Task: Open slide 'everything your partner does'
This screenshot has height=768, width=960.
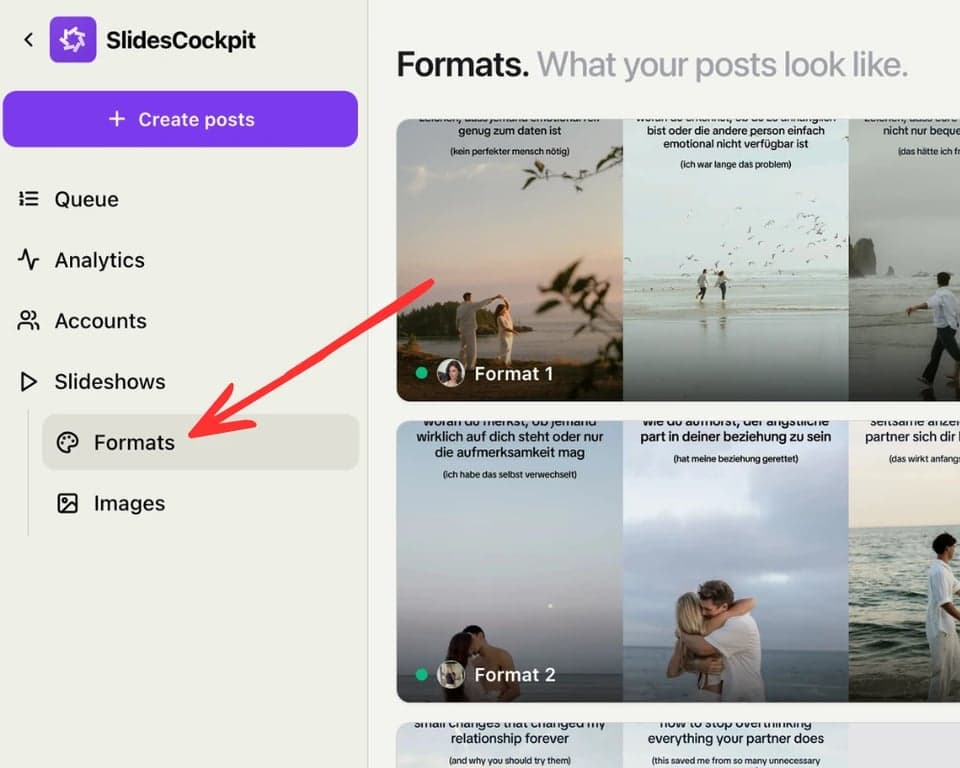Action: 735,745
